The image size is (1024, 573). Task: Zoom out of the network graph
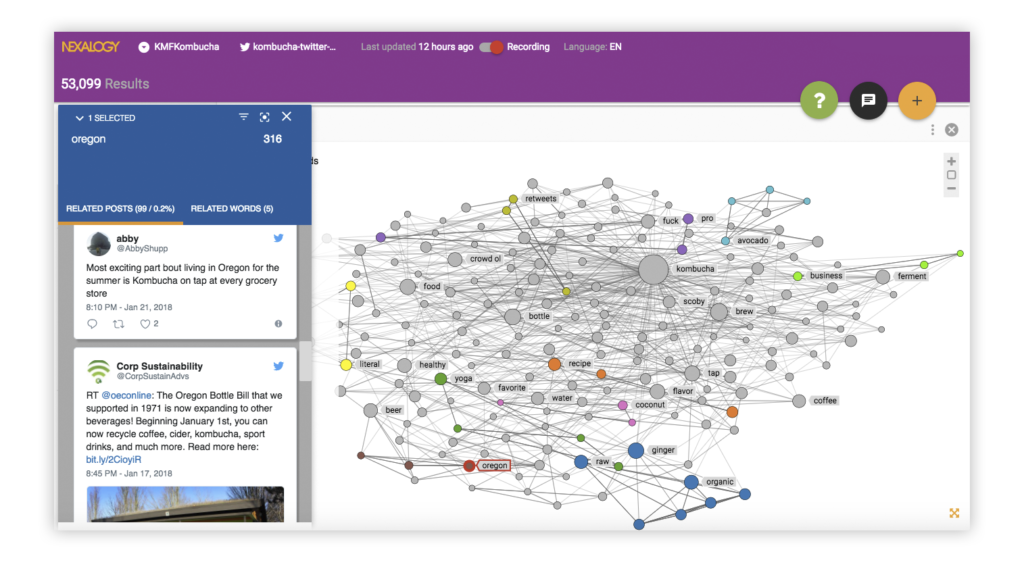point(951,188)
